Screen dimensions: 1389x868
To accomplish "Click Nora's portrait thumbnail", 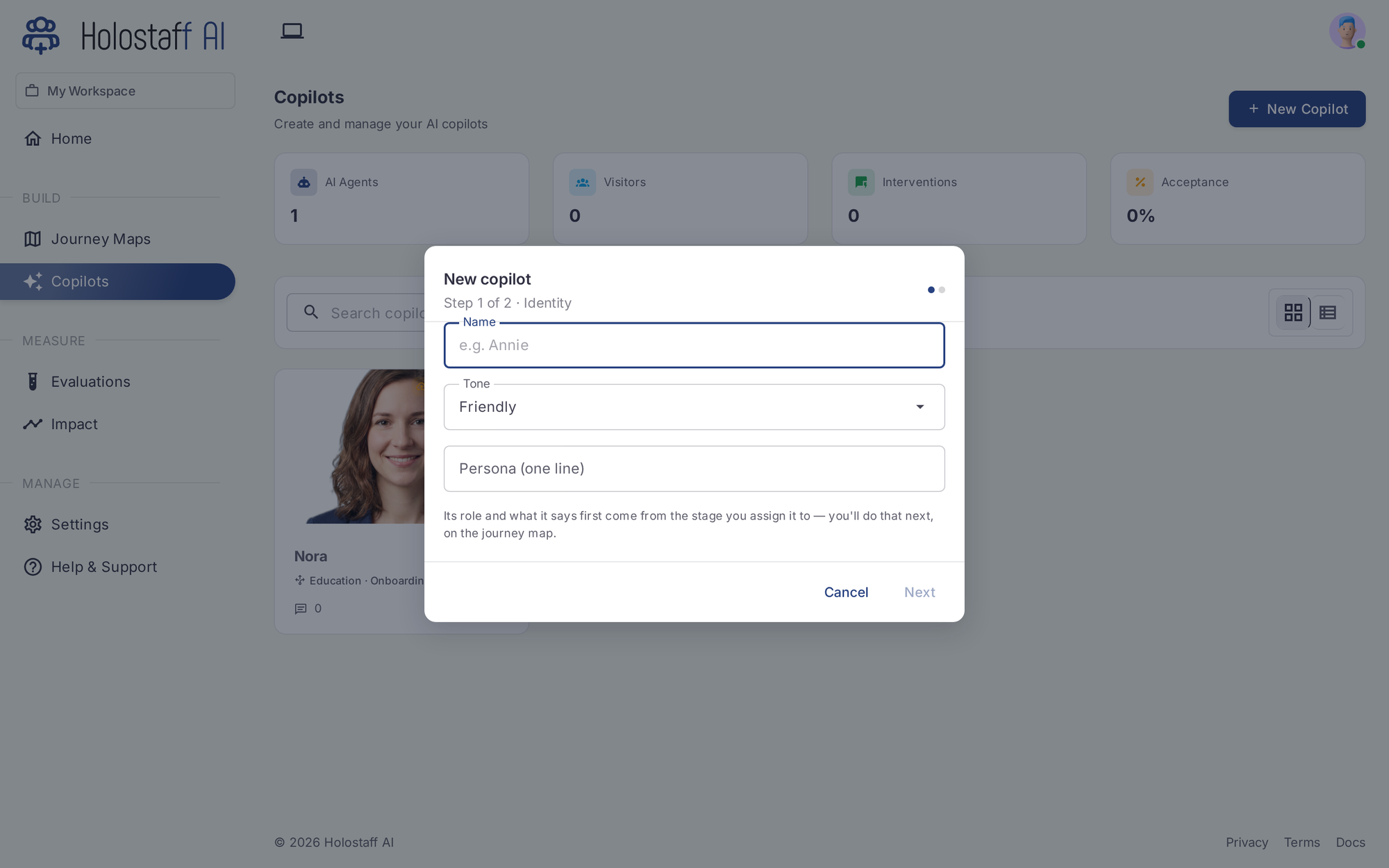I will click(x=365, y=446).
